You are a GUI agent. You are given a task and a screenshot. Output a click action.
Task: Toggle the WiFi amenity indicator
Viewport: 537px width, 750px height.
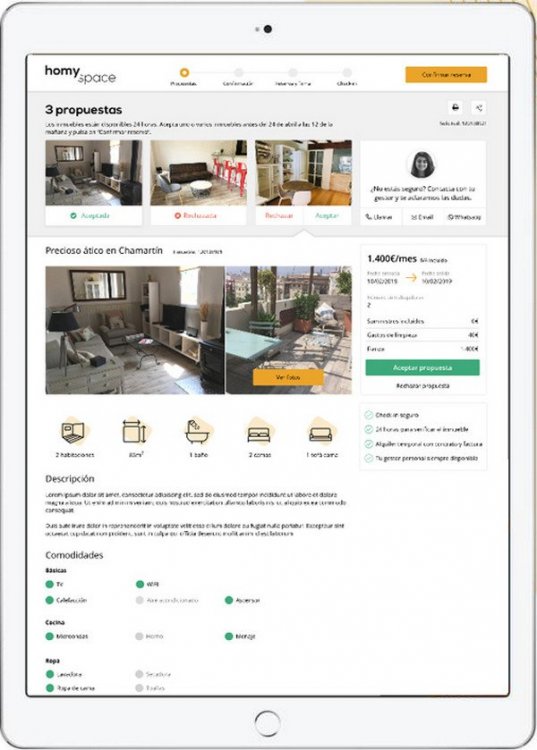[140, 584]
